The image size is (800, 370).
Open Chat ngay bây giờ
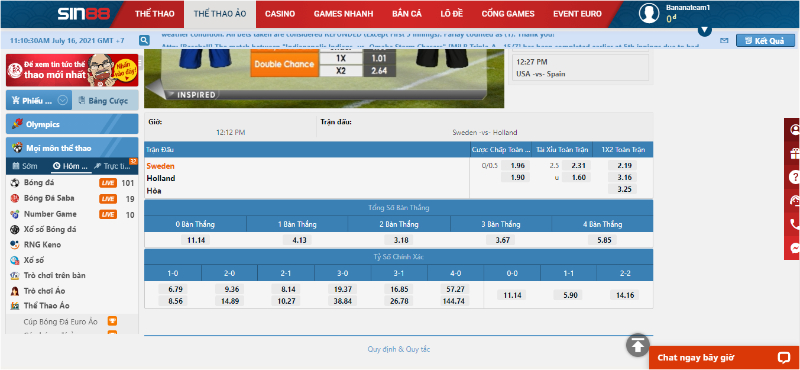click(x=724, y=358)
